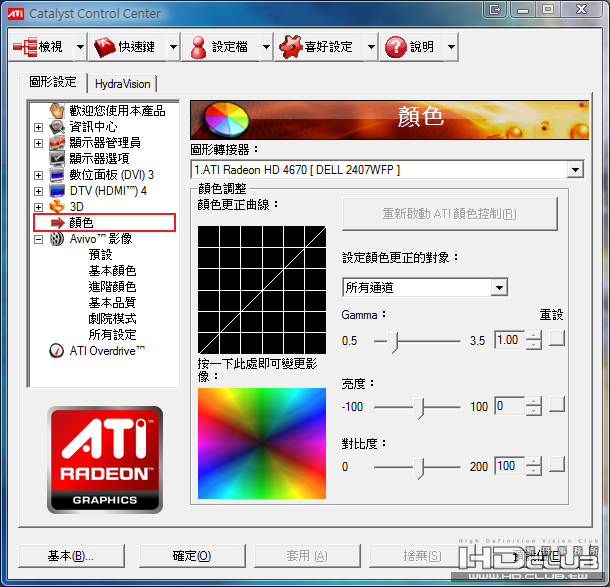This screenshot has height=587, width=610.
Task: Expand the DTV (HDMI) 4 node
Action: click(x=38, y=191)
